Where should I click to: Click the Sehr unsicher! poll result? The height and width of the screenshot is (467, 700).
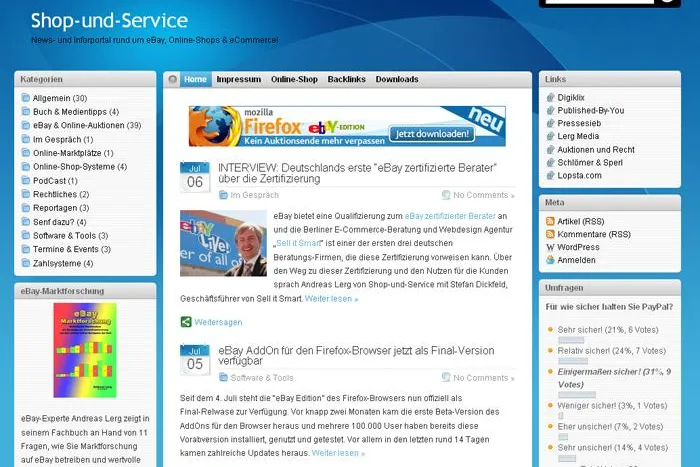612,448
